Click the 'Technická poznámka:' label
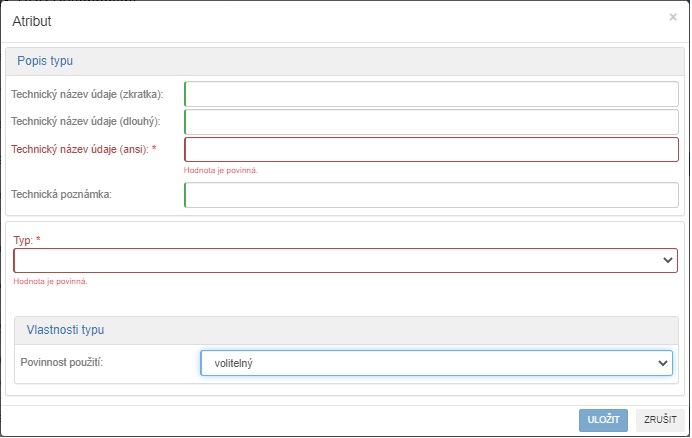692x438 pixels. tap(62, 195)
